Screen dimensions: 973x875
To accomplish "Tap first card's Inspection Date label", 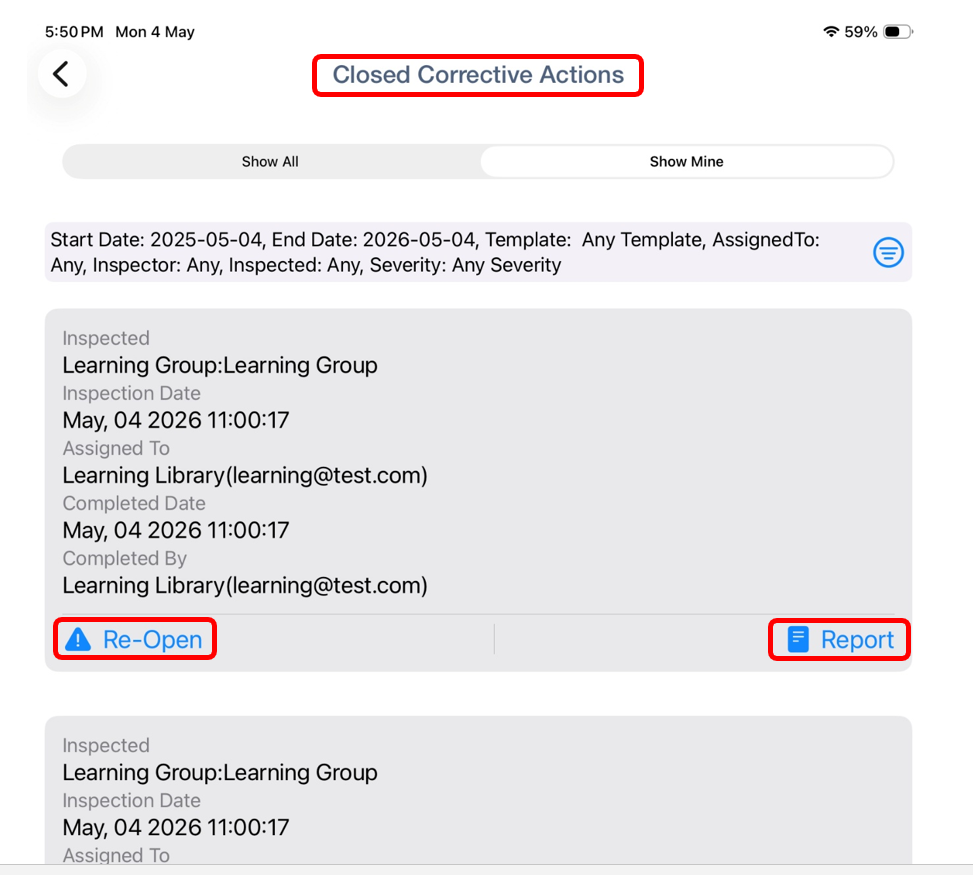I will click(x=132, y=393).
